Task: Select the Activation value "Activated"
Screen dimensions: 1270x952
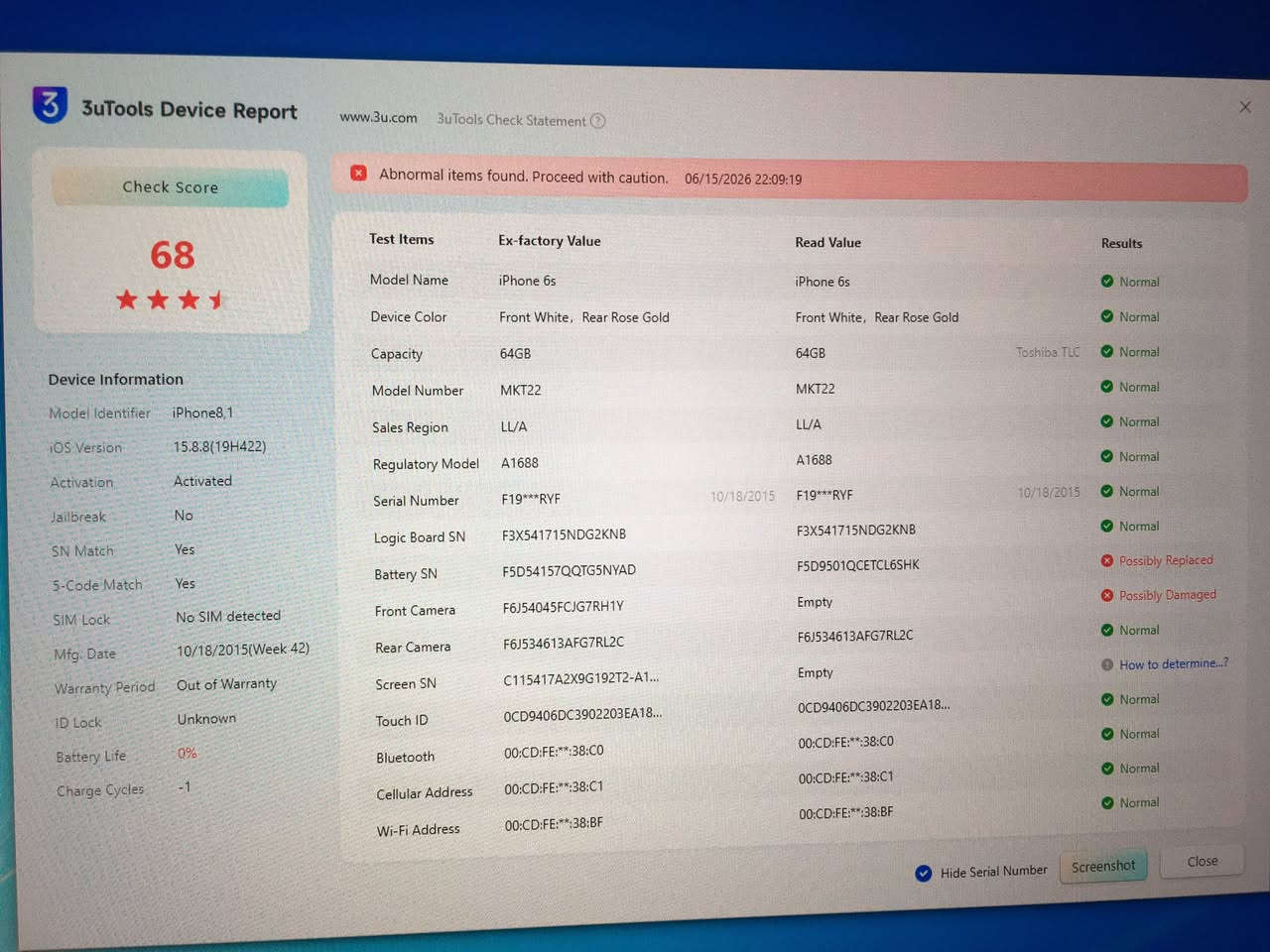Action: pyautogui.click(x=202, y=481)
